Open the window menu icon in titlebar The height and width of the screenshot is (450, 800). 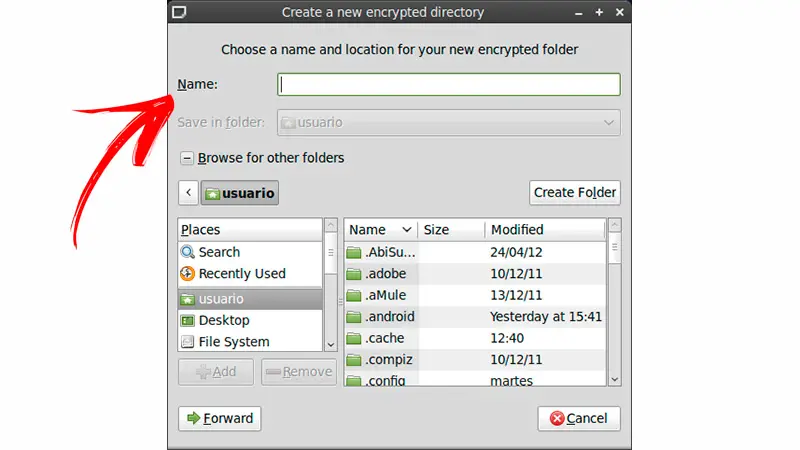click(179, 12)
